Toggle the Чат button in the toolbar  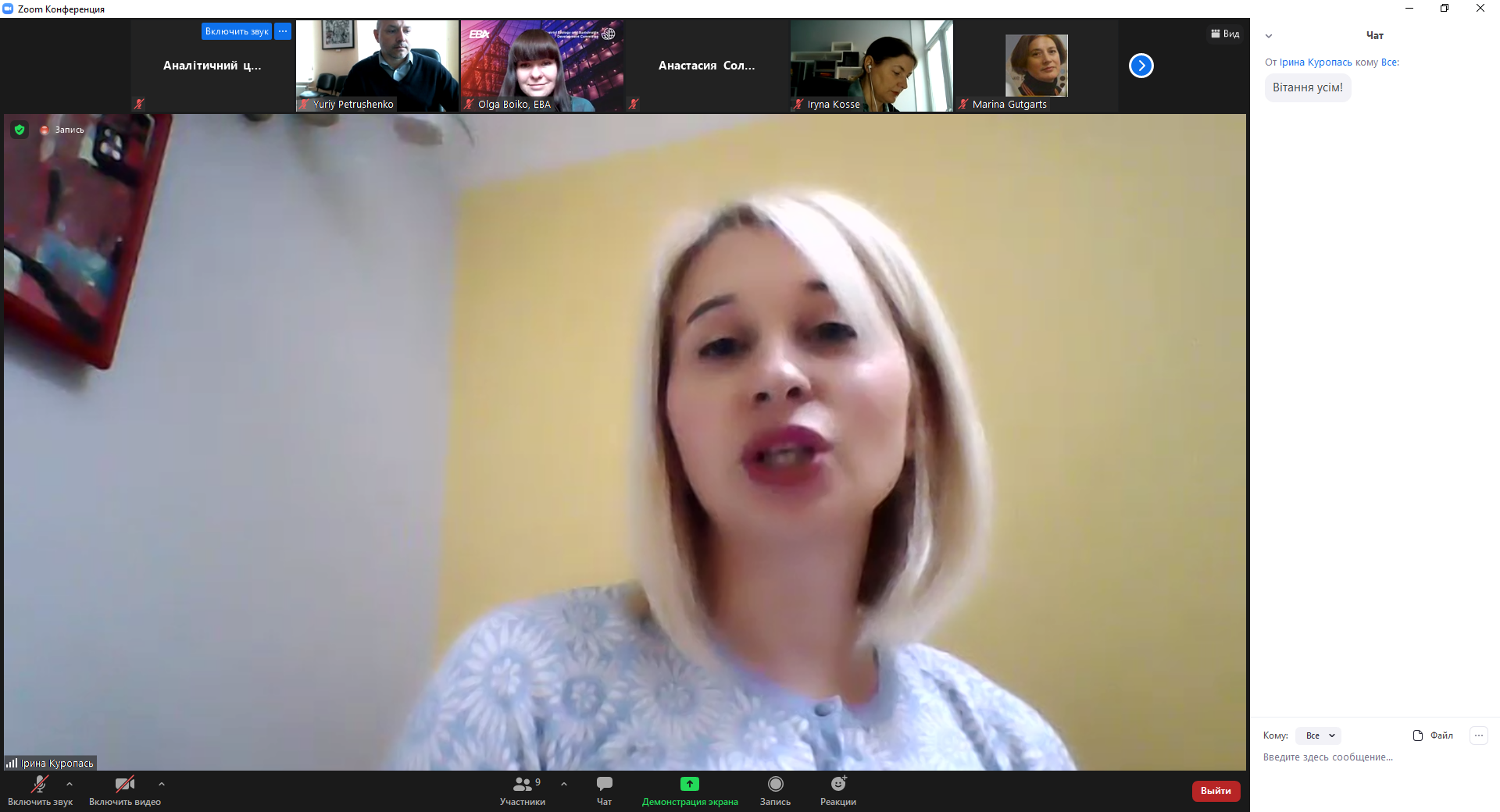pyautogui.click(x=604, y=791)
